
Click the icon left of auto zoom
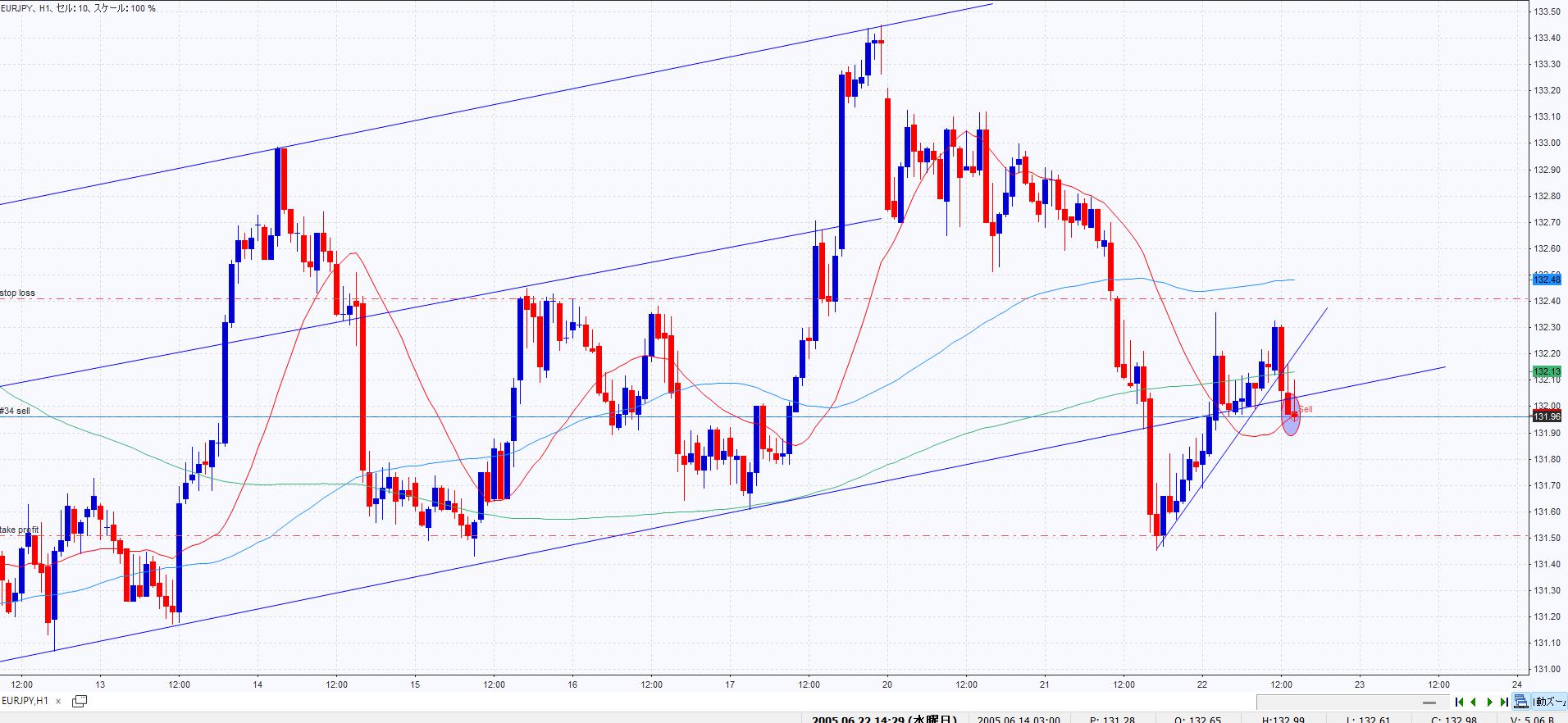click(x=1521, y=702)
